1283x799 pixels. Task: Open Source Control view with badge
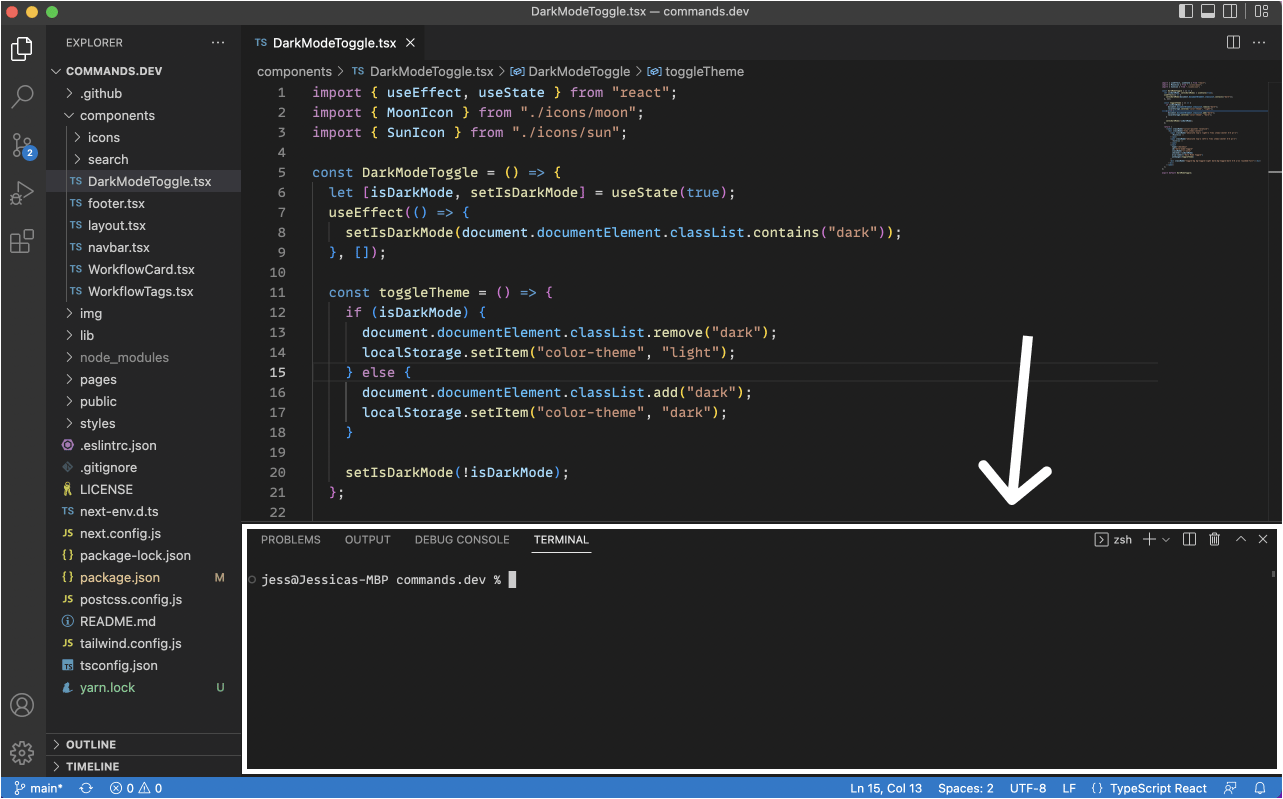[x=22, y=145]
